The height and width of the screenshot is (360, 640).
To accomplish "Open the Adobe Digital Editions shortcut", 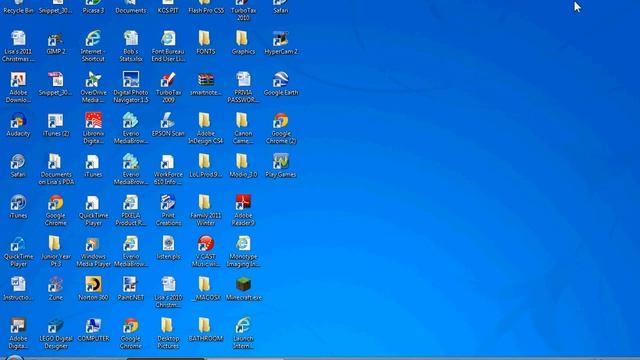I will [x=18, y=333].
